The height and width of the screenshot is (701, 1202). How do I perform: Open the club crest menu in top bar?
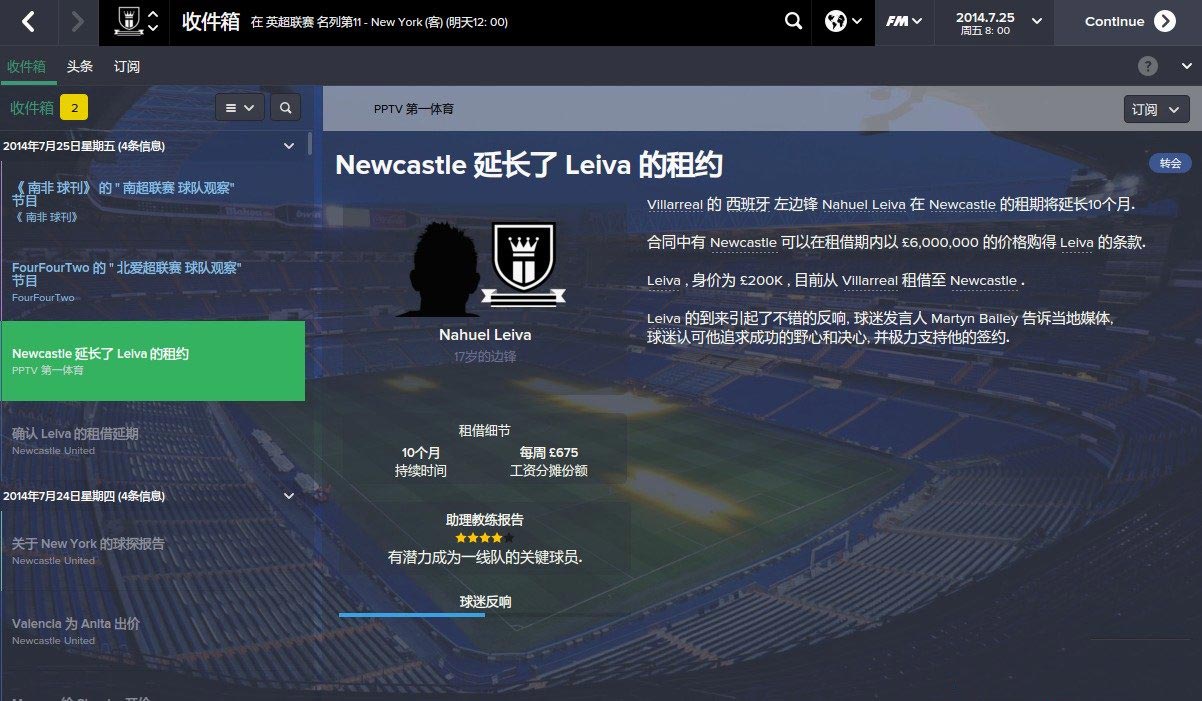[x=137, y=21]
